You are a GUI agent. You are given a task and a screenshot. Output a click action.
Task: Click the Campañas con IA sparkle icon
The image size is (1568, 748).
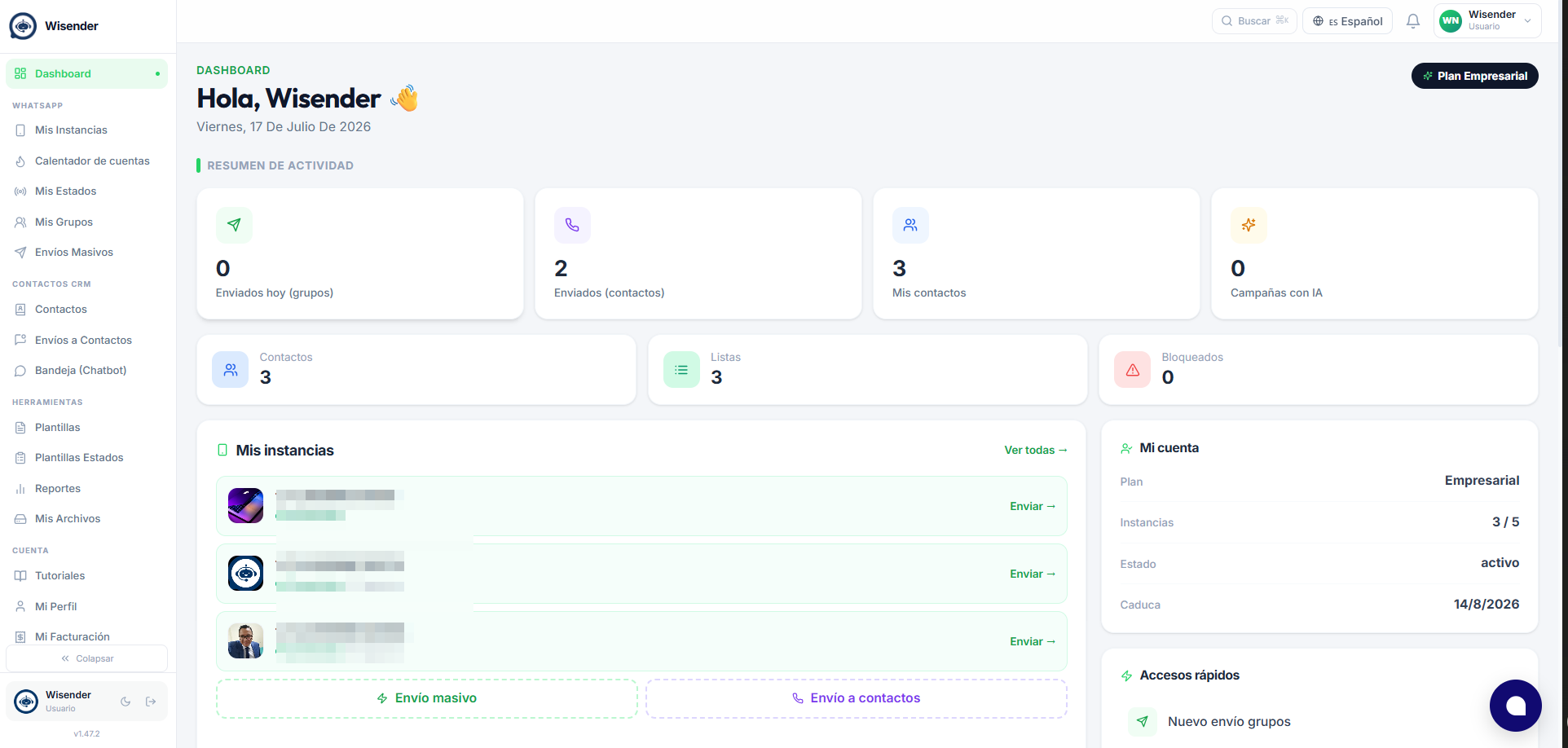tap(1249, 225)
